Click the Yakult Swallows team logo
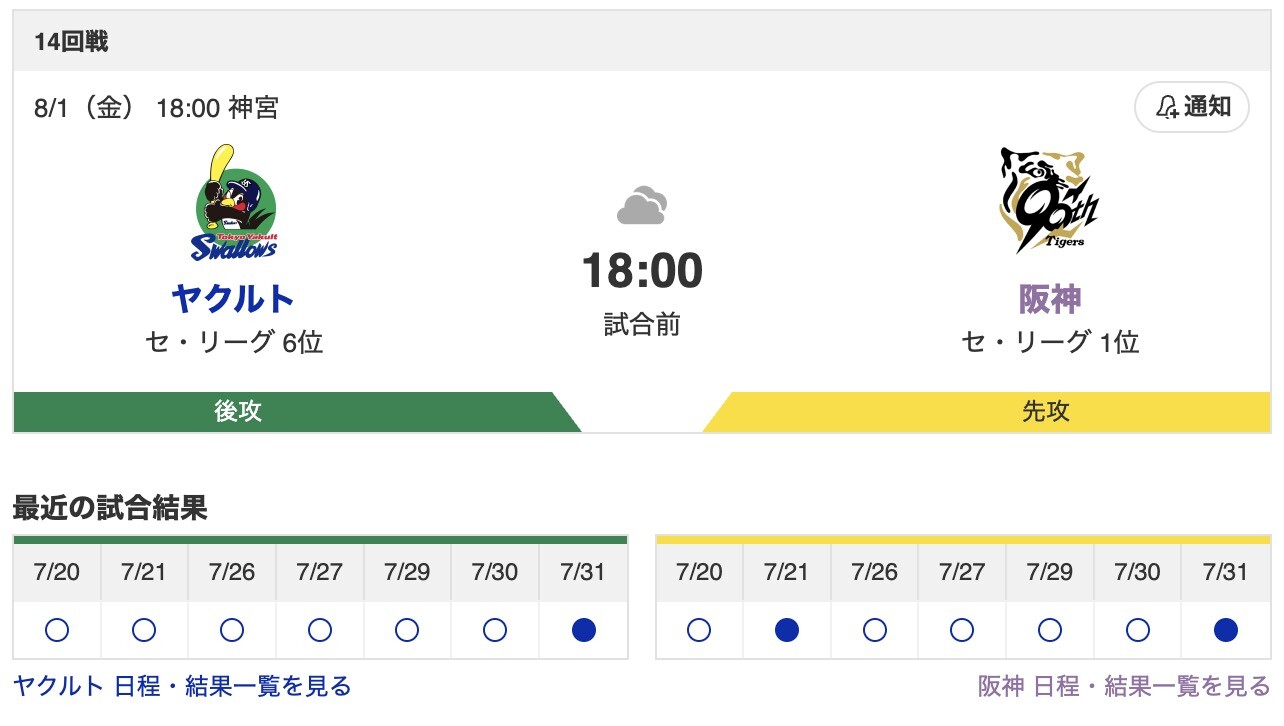 point(234,203)
